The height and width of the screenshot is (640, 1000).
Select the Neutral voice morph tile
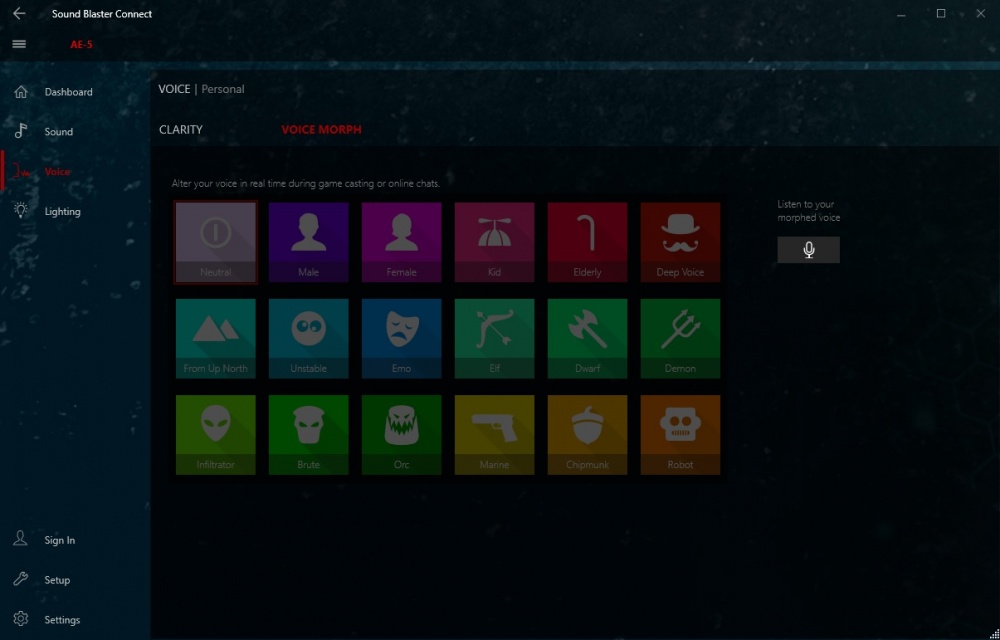[216, 242]
